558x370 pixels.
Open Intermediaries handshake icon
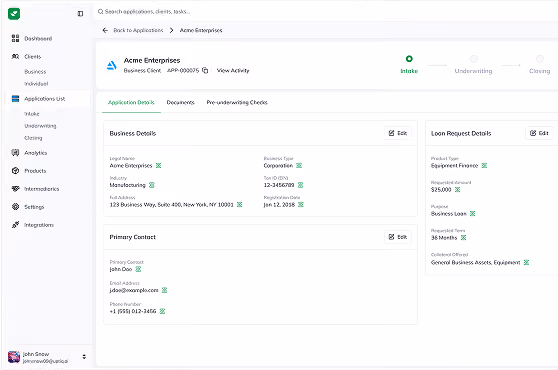pyautogui.click(x=15, y=189)
